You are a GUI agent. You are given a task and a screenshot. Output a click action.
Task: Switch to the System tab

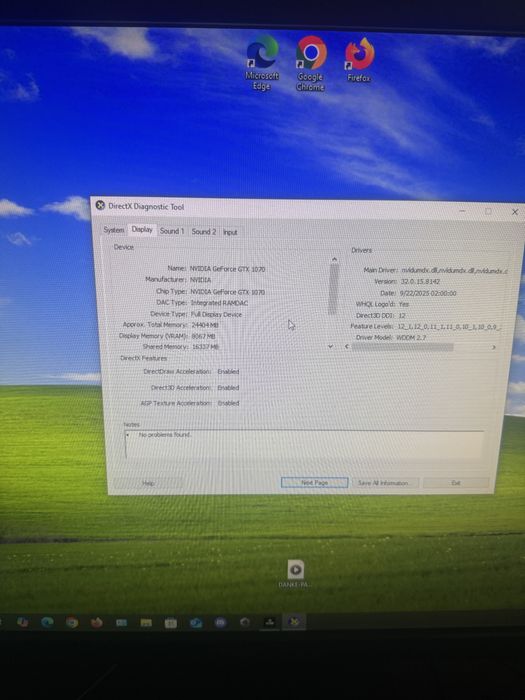tap(114, 230)
